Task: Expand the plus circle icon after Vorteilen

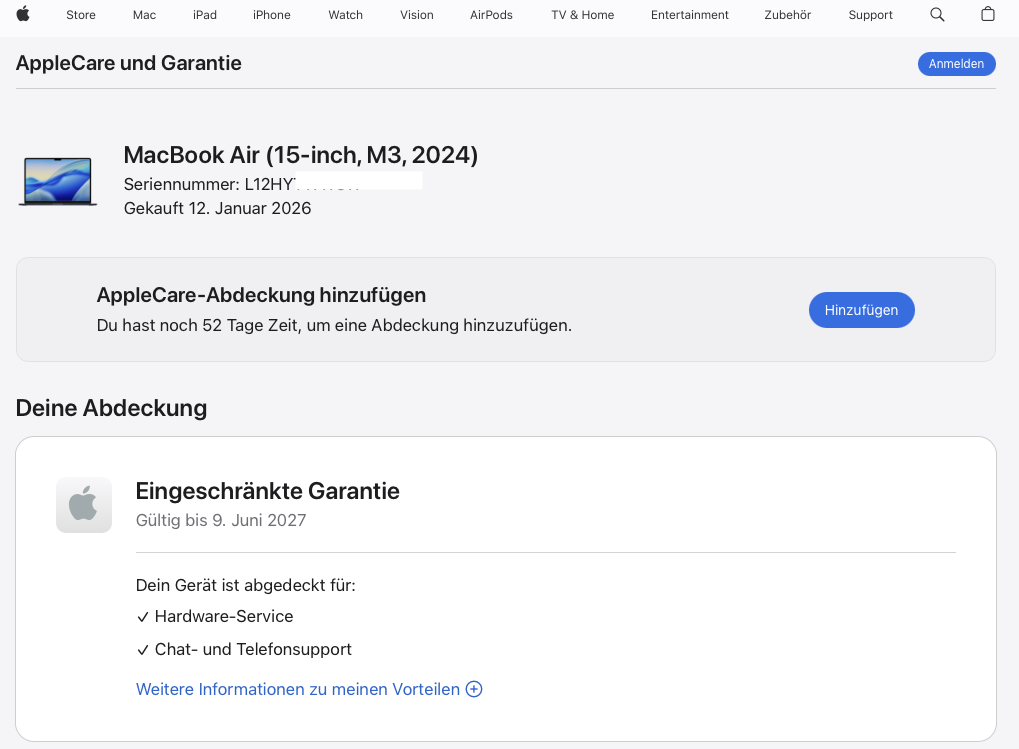Action: (474, 689)
